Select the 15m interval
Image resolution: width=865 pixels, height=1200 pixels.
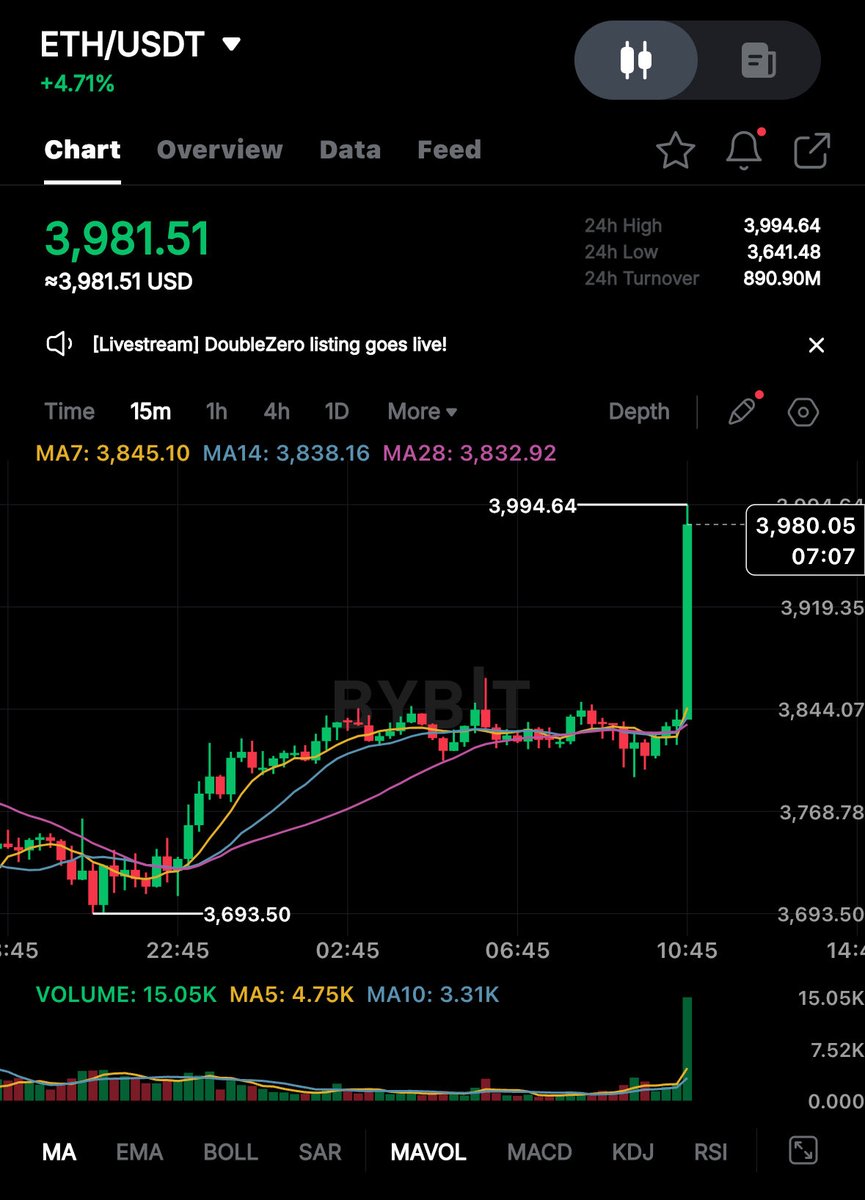151,412
